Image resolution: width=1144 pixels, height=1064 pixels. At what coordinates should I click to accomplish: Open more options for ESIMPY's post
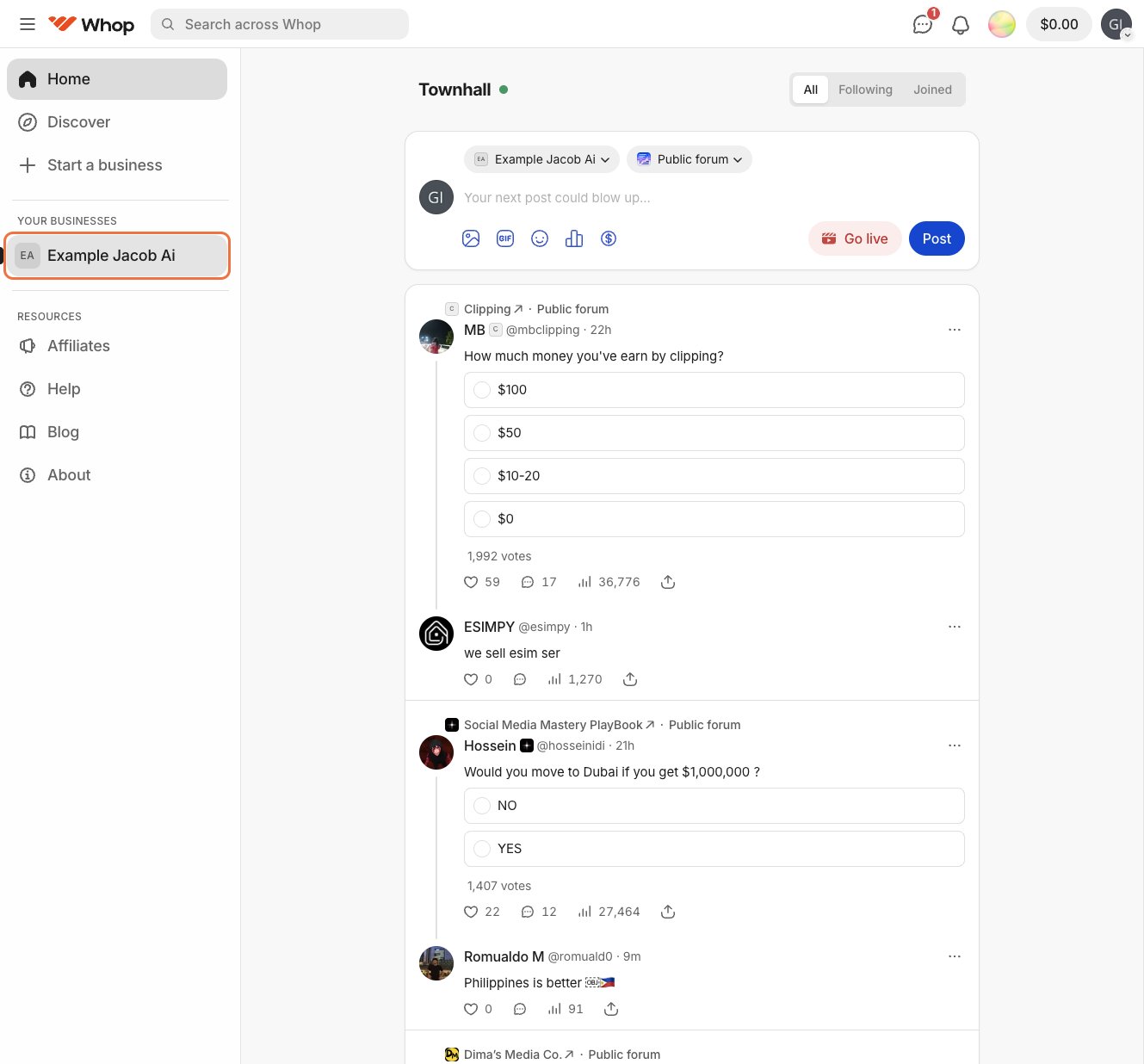(955, 627)
